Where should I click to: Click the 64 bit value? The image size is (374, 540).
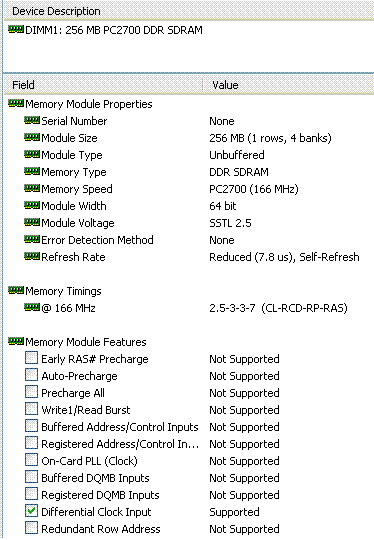[x=223, y=206]
